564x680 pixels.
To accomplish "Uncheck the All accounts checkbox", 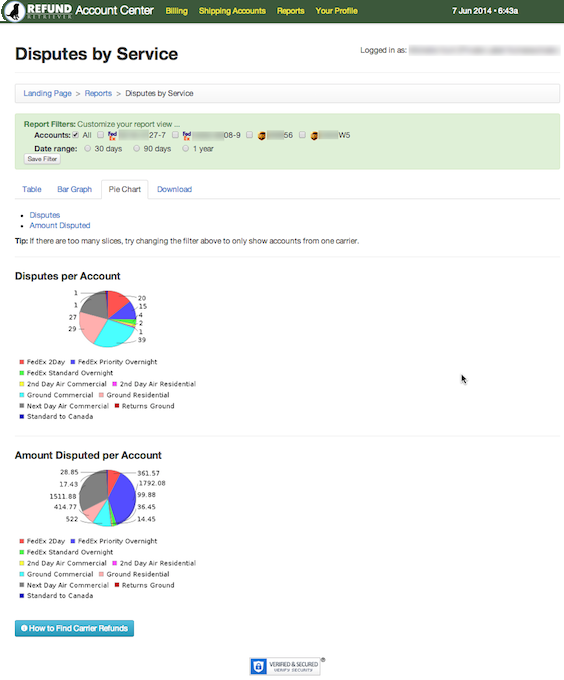I will click(x=75, y=135).
